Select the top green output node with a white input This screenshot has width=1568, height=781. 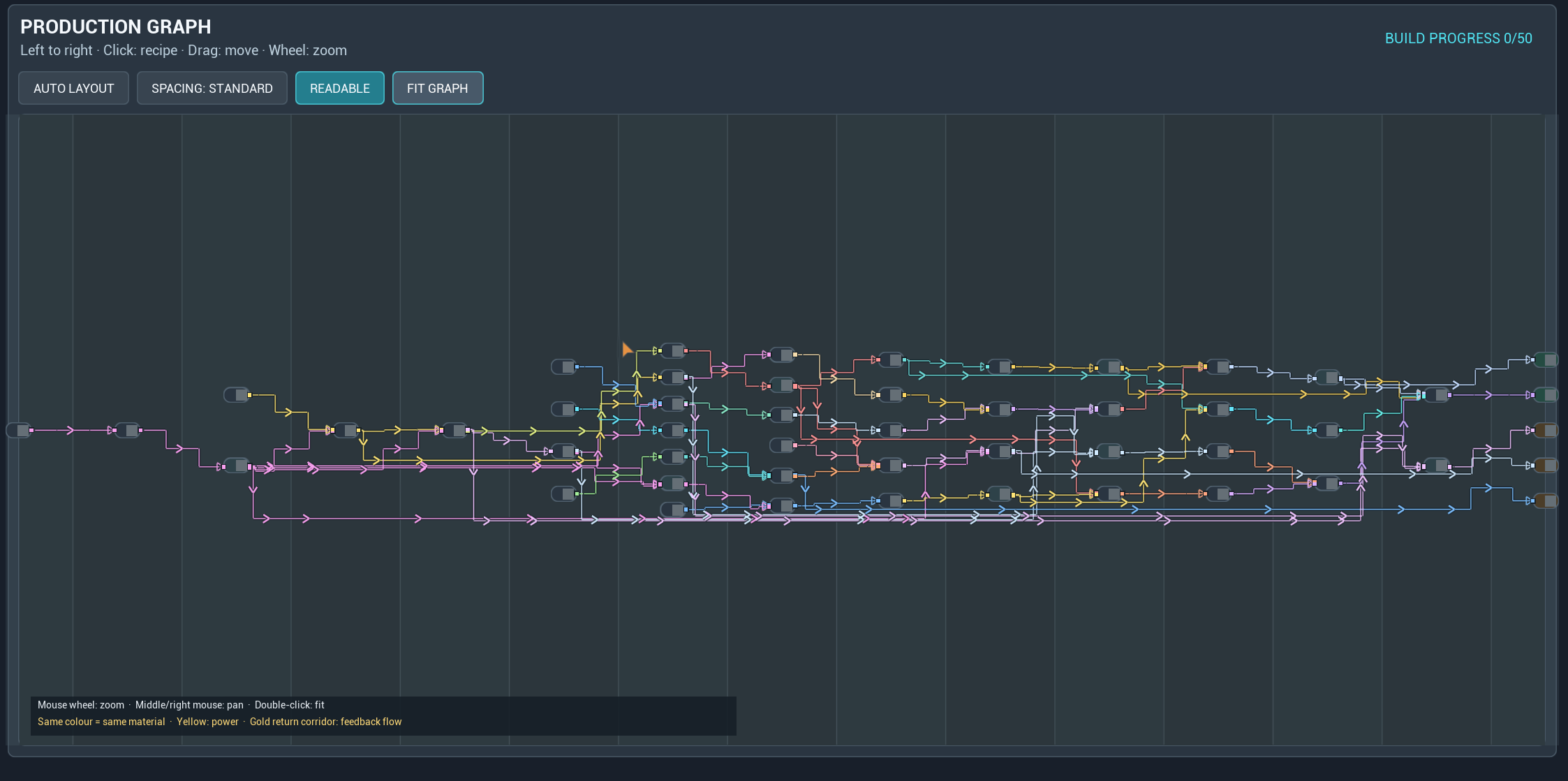pos(1546,359)
